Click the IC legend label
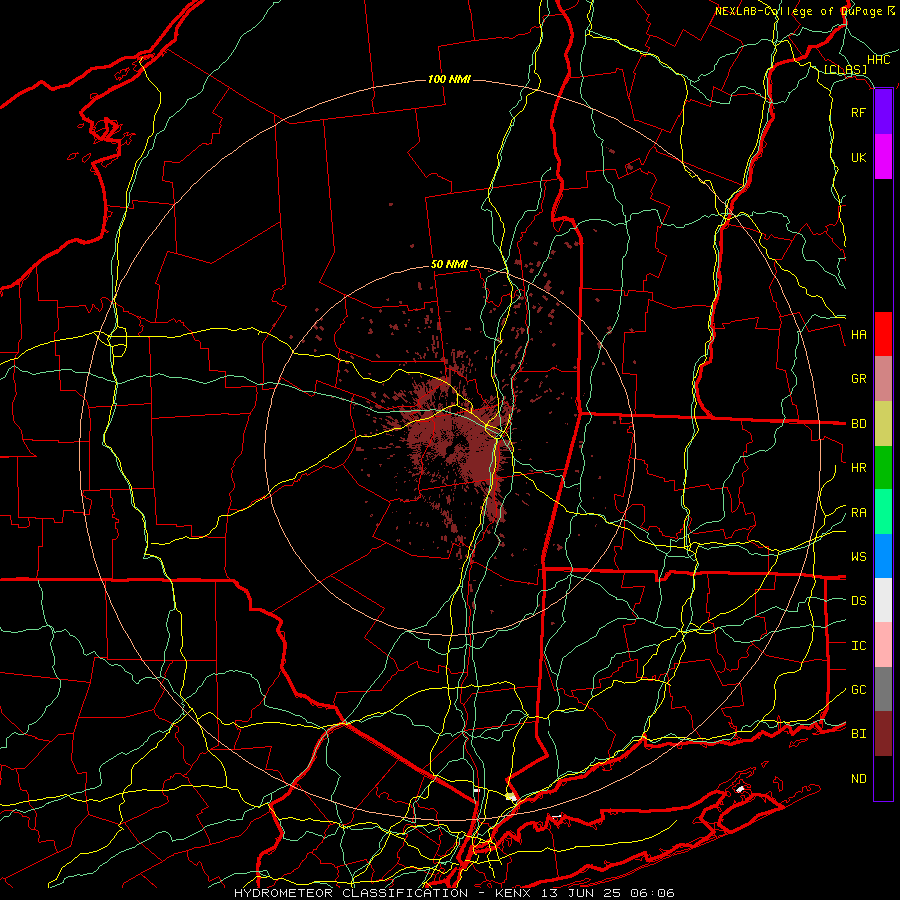The height and width of the screenshot is (900, 900). click(859, 646)
